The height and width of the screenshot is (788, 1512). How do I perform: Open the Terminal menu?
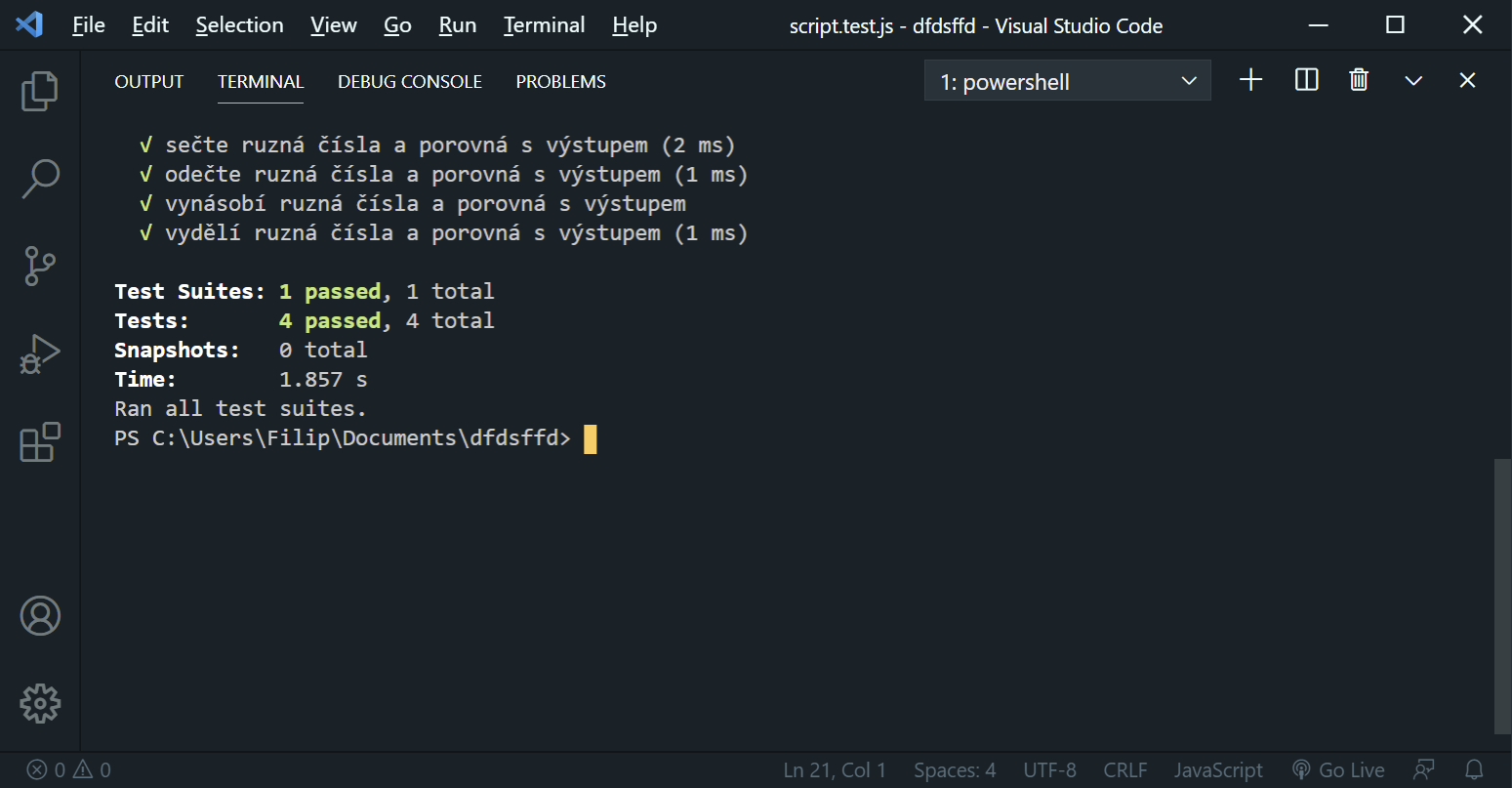pyautogui.click(x=544, y=24)
